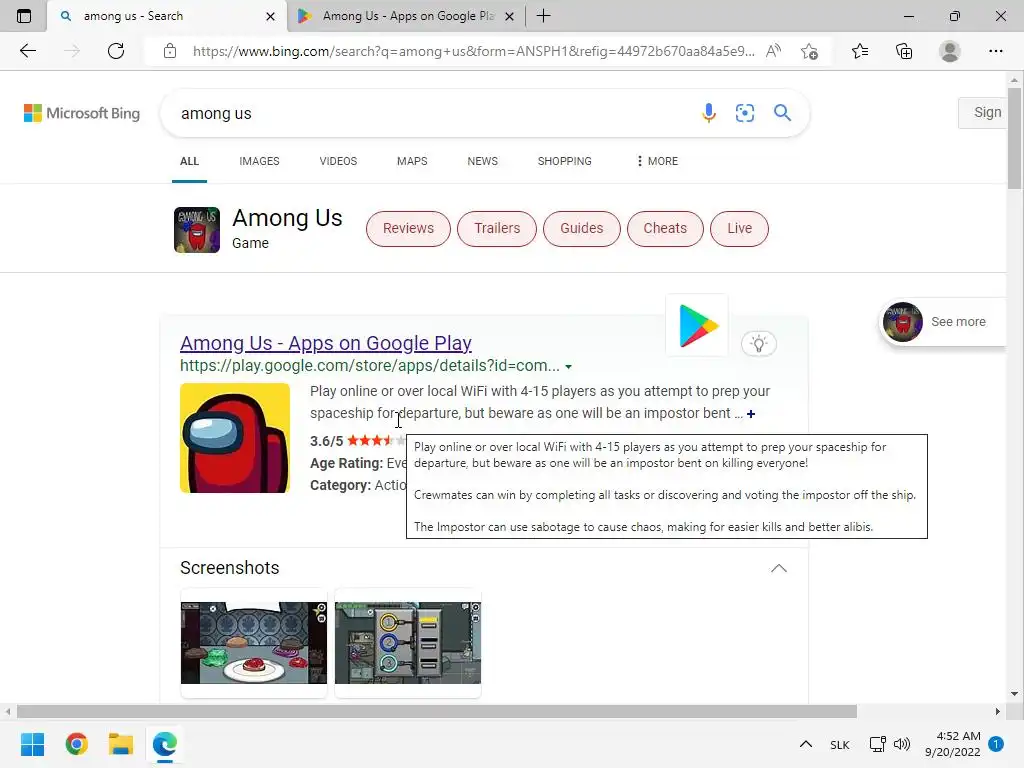Image resolution: width=1024 pixels, height=768 pixels.
Task: Add this page to favorites star icon
Action: point(810,51)
